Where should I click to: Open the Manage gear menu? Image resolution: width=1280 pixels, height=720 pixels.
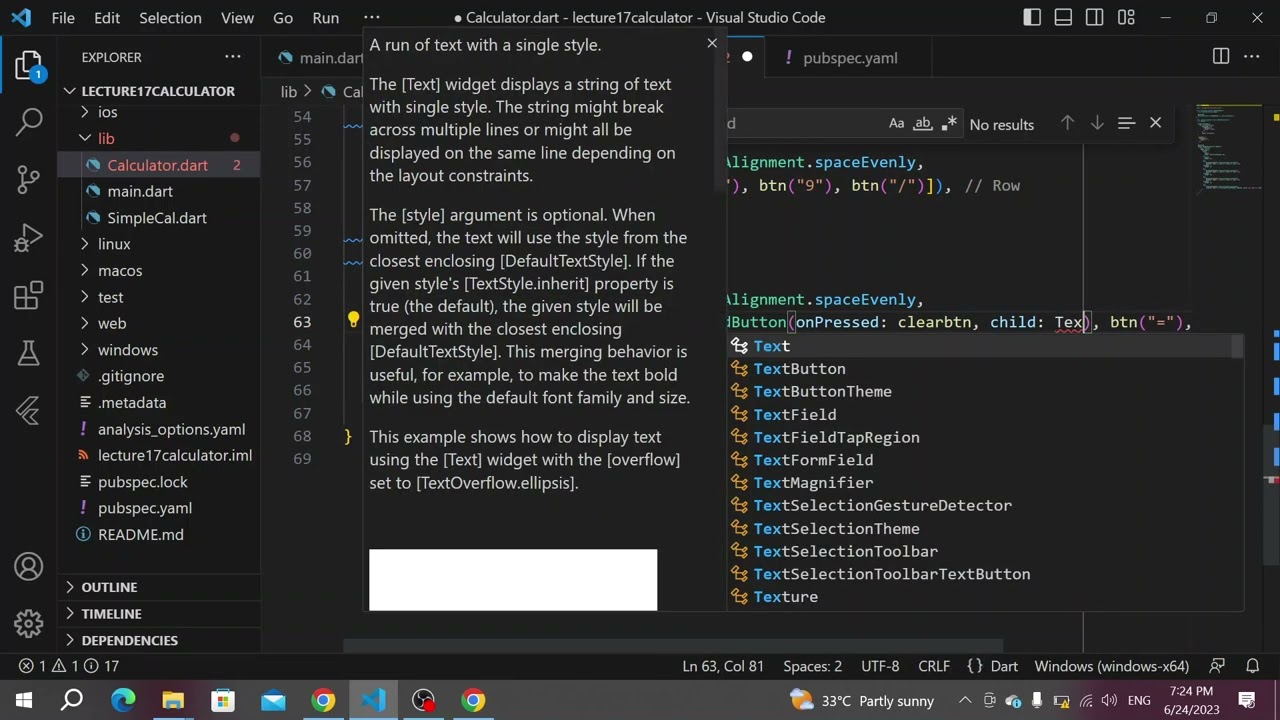click(29, 624)
